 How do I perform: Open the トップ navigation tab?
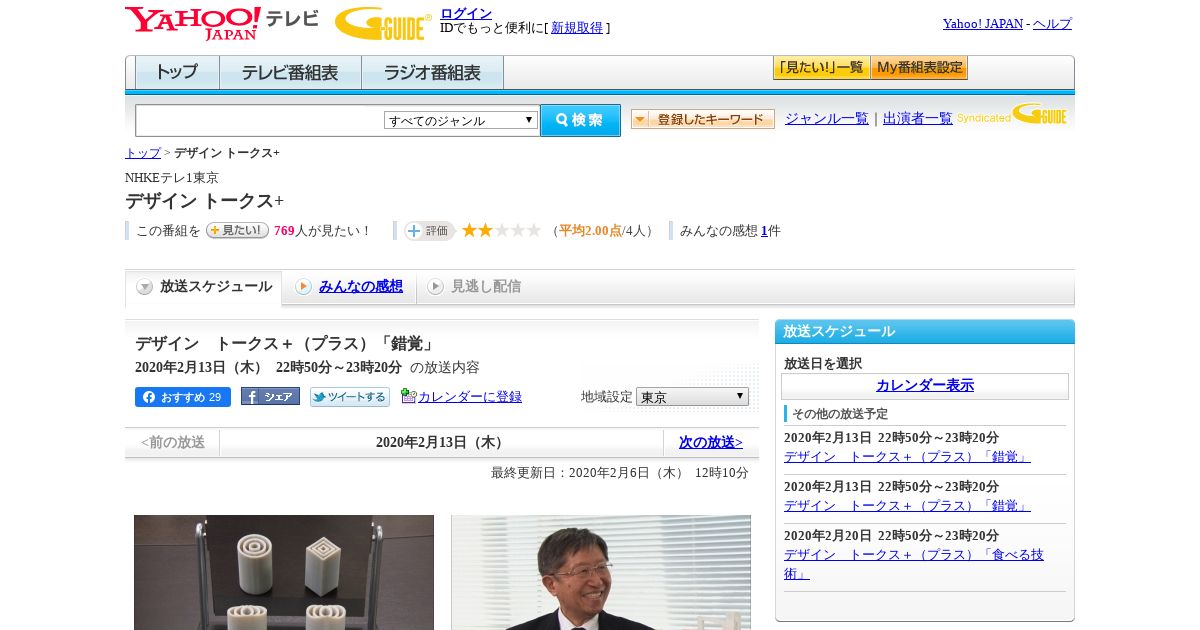[177, 73]
